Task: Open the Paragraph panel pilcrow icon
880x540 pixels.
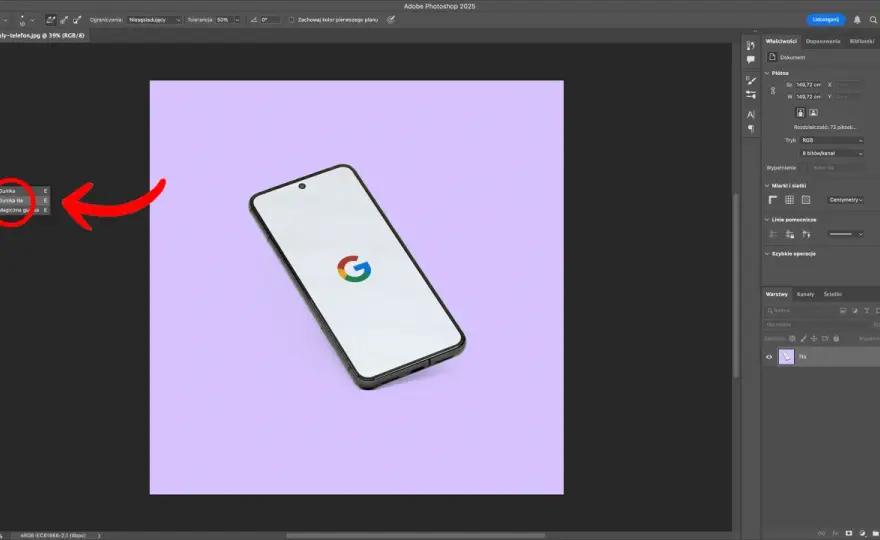Action: (x=750, y=129)
